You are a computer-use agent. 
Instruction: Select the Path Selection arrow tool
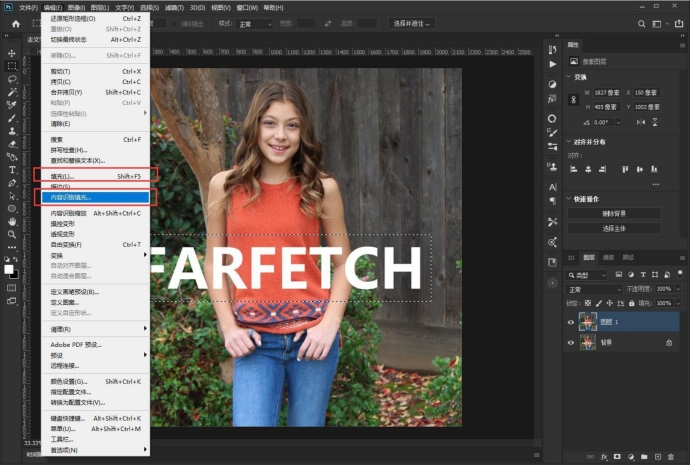point(12,196)
